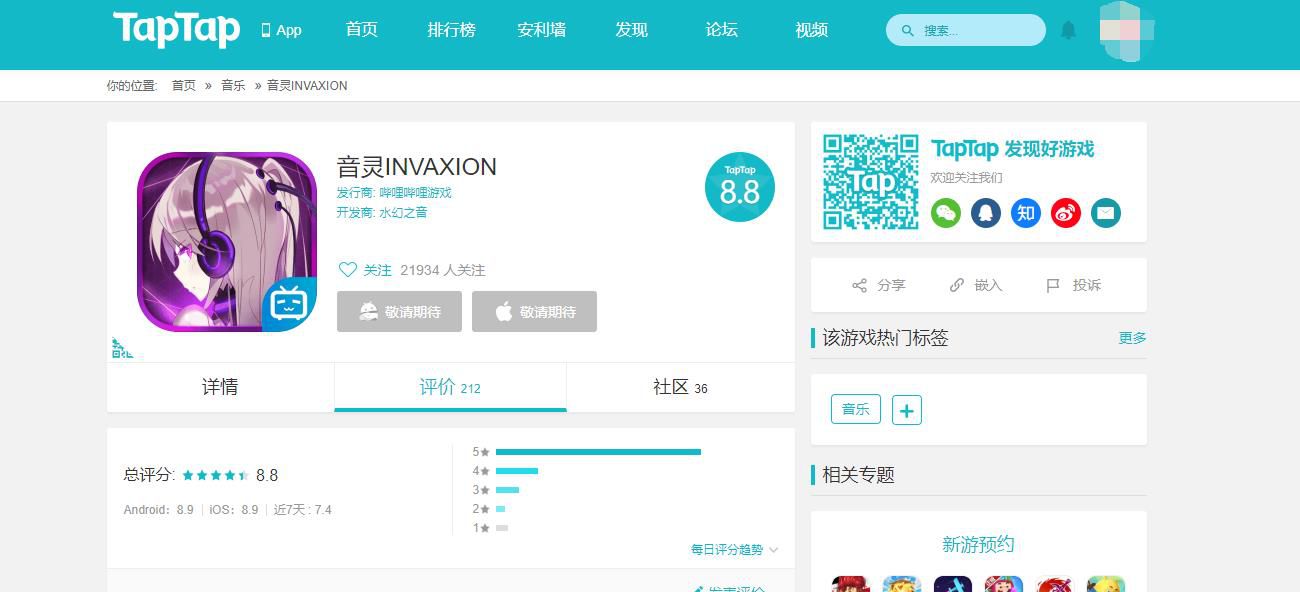Open the notifications bell
The image size is (1300, 592).
point(1068,30)
